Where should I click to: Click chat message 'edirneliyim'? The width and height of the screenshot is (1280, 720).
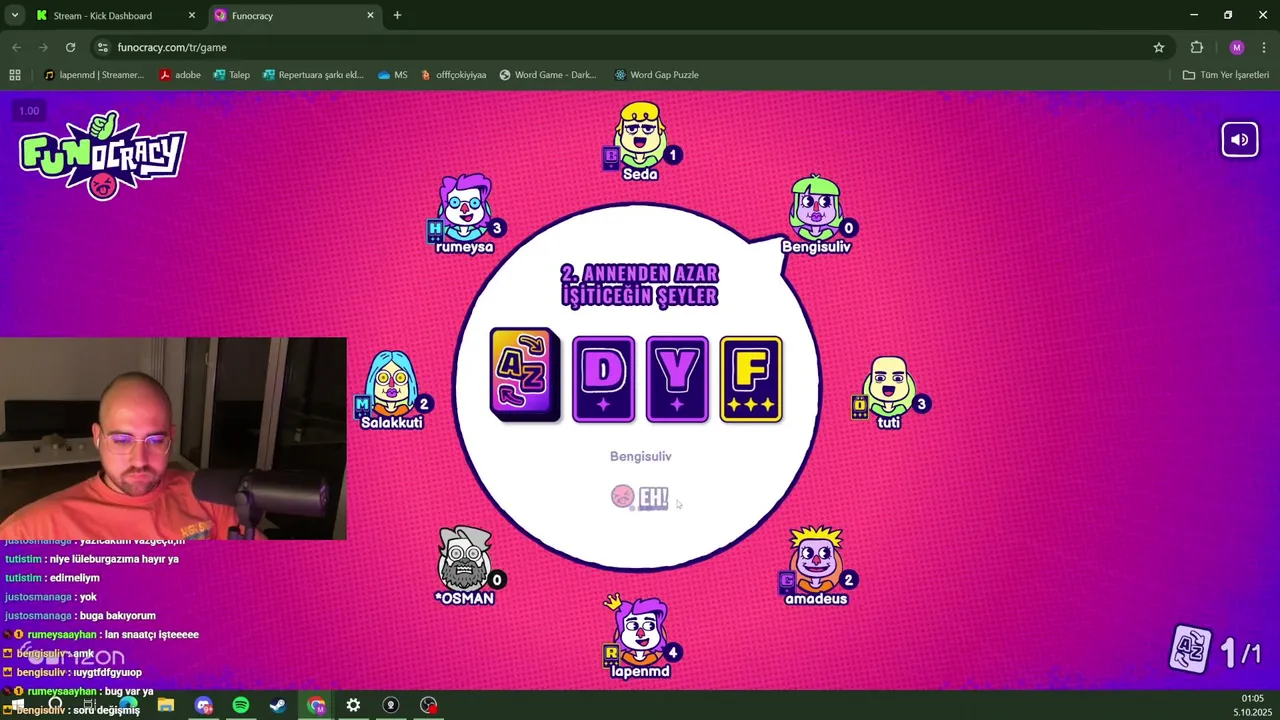[74, 578]
